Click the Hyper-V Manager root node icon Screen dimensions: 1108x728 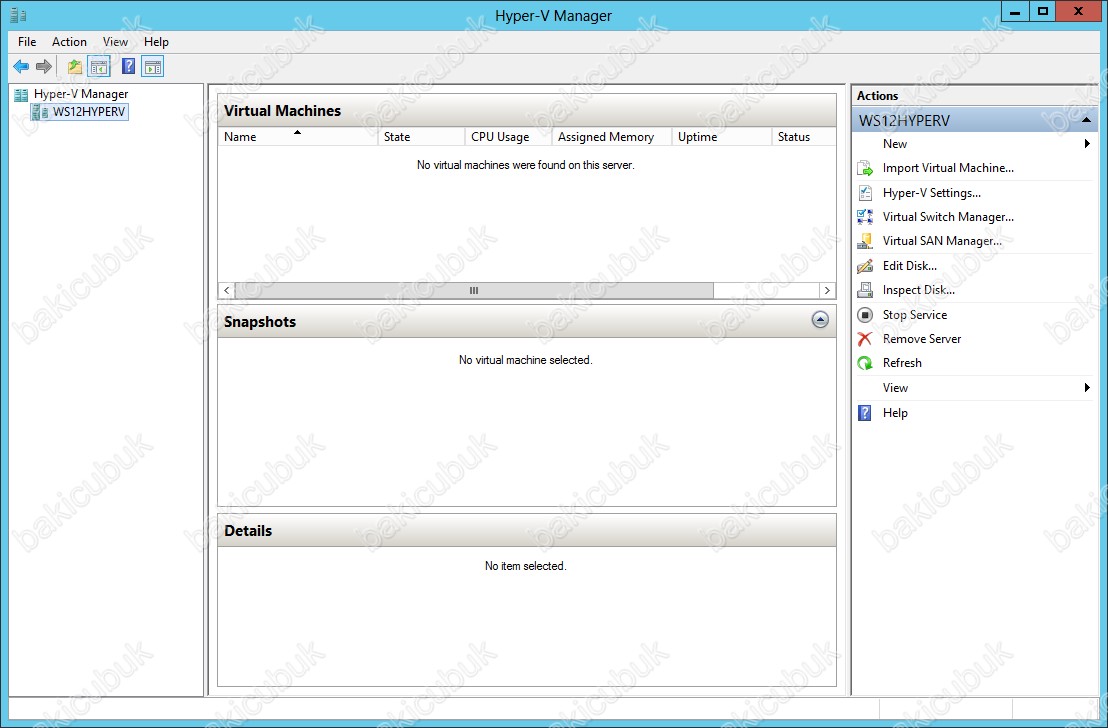pos(21,94)
